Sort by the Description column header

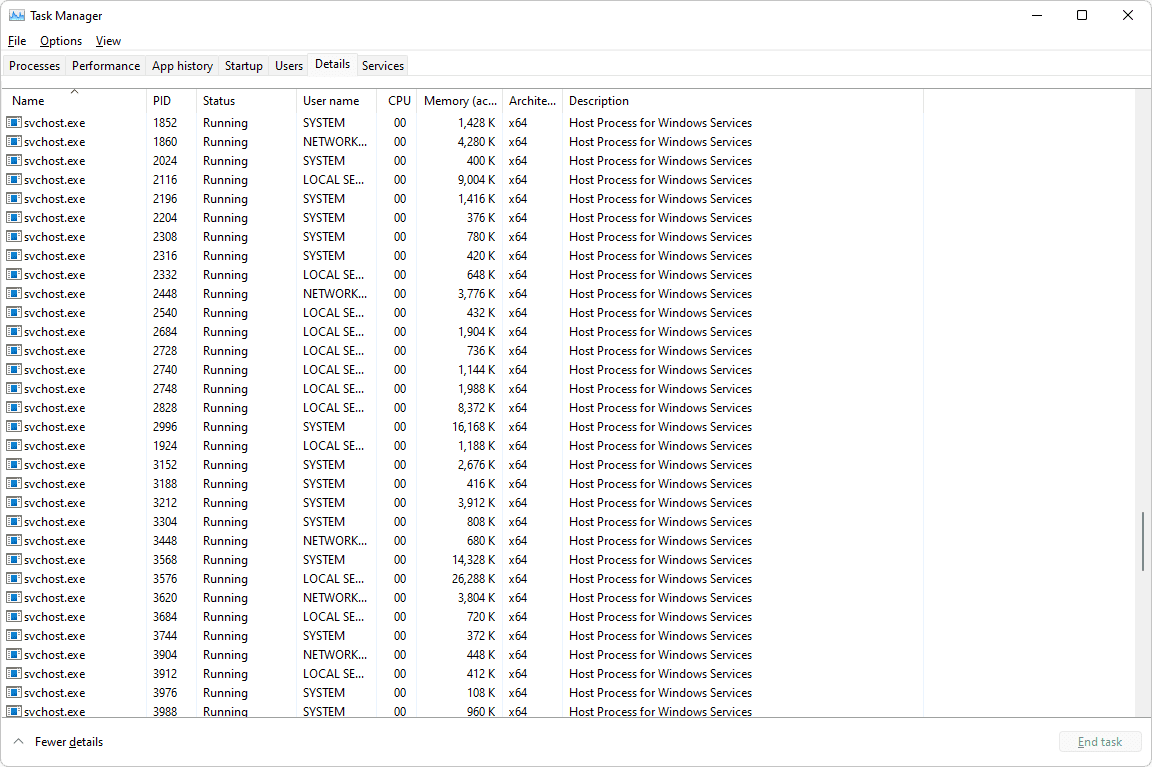coord(743,101)
